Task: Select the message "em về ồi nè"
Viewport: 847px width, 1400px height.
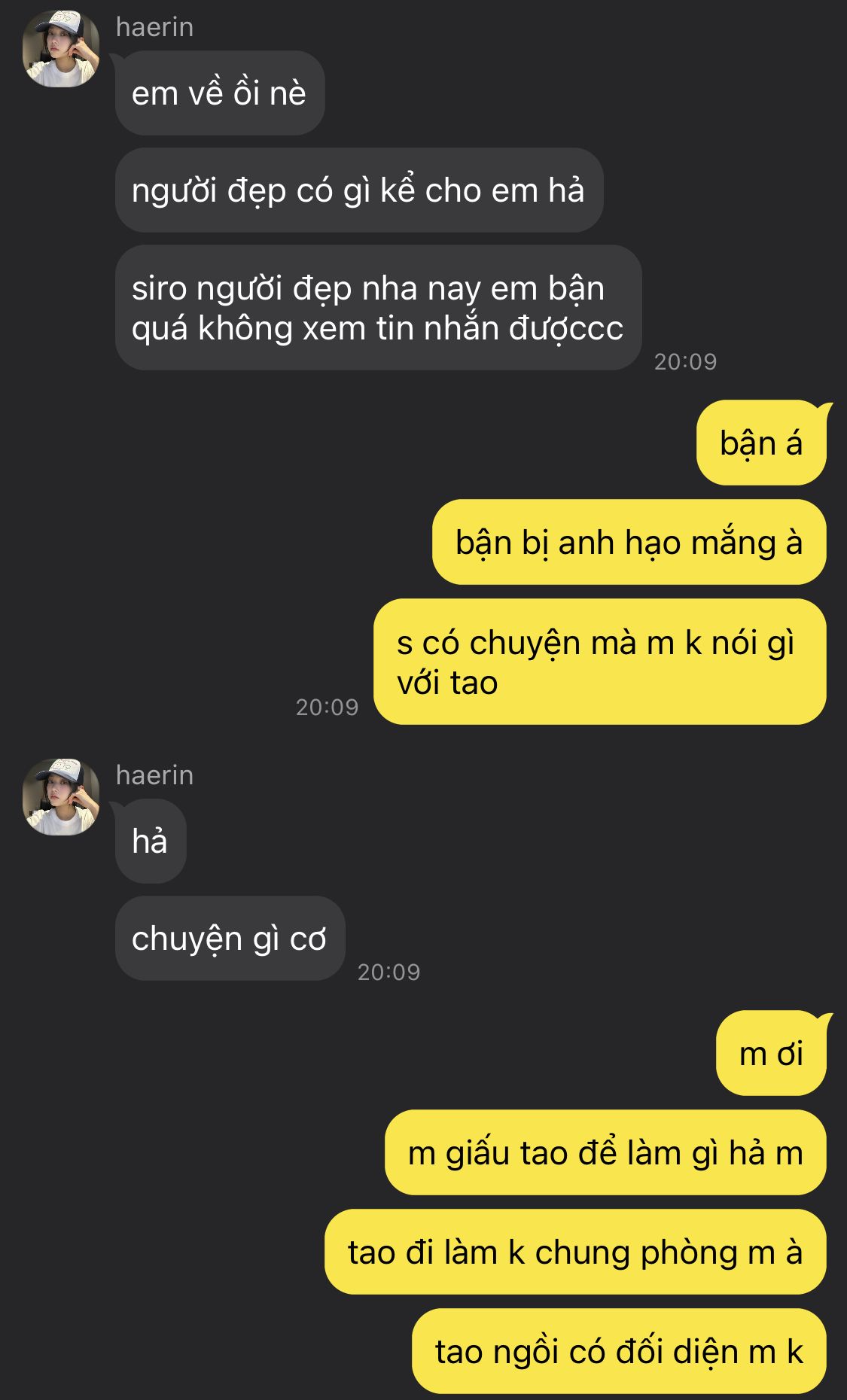Action: click(220, 93)
